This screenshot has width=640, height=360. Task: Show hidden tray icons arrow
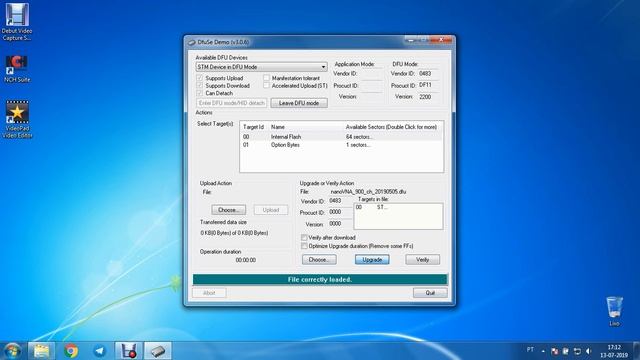pyautogui.click(x=543, y=351)
